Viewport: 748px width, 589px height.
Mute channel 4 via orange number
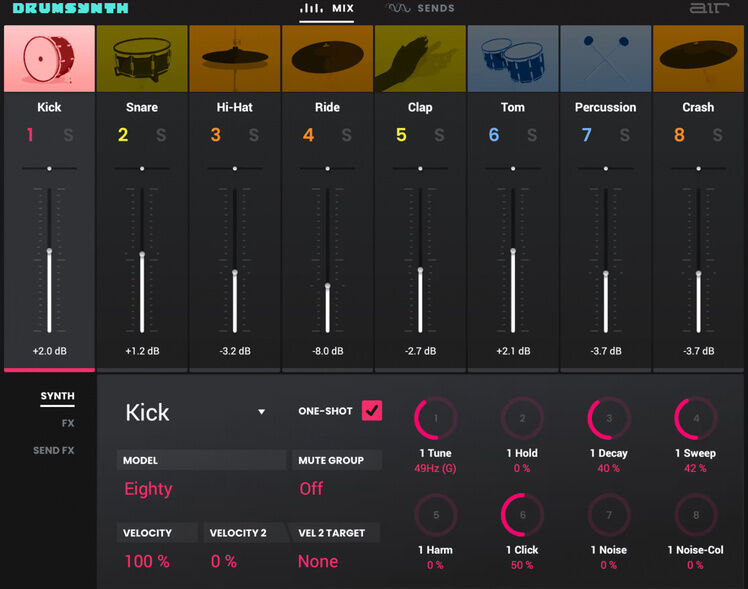pyautogui.click(x=308, y=135)
